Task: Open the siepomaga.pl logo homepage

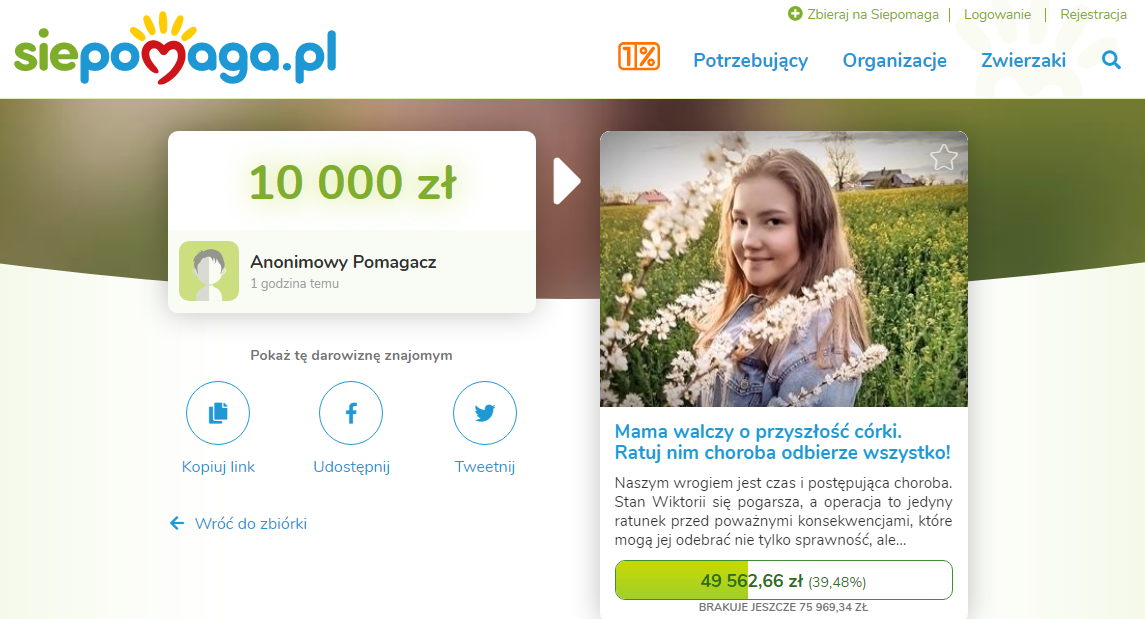Action: (x=175, y=49)
